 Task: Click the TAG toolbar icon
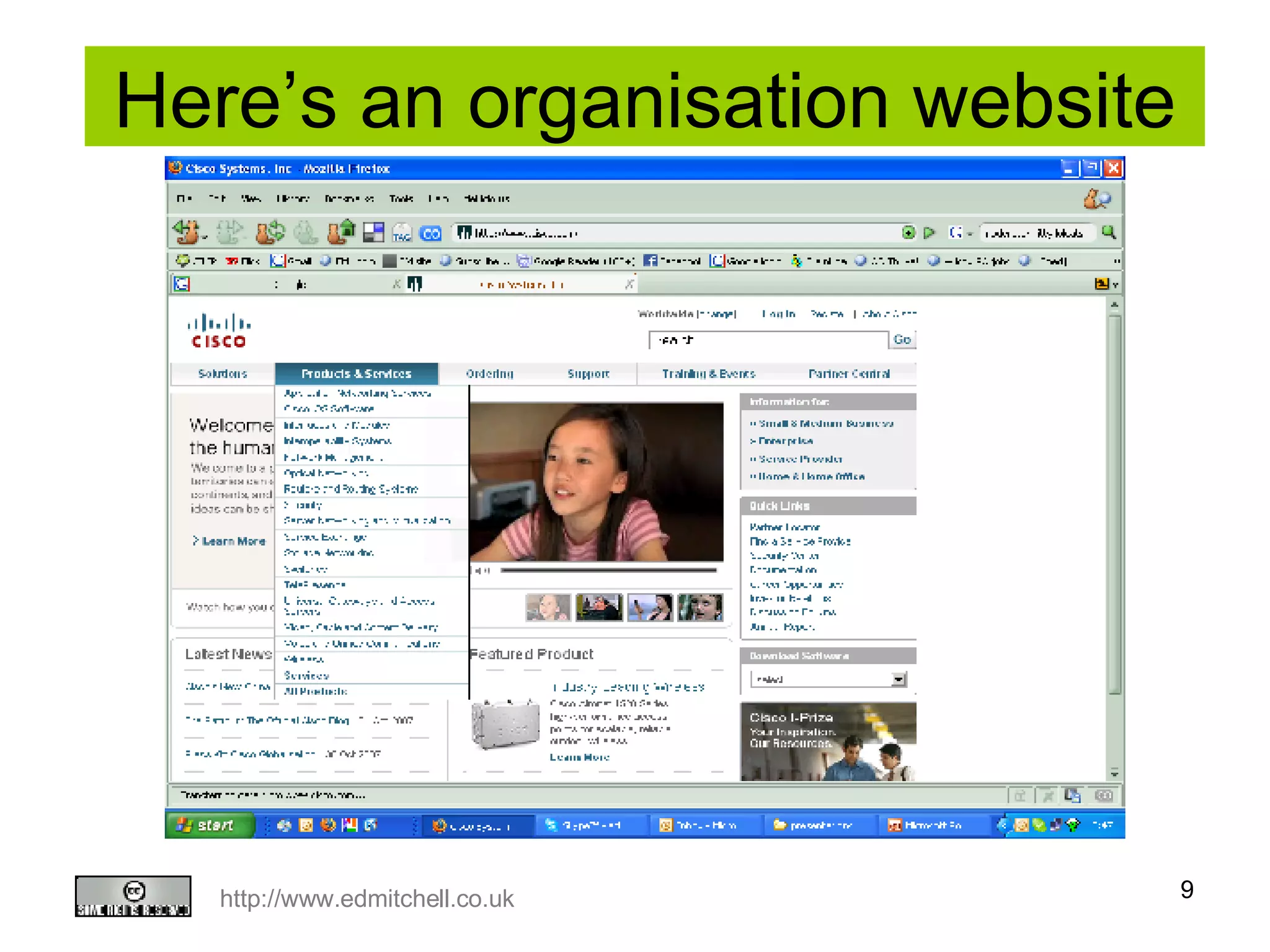pyautogui.click(x=402, y=234)
